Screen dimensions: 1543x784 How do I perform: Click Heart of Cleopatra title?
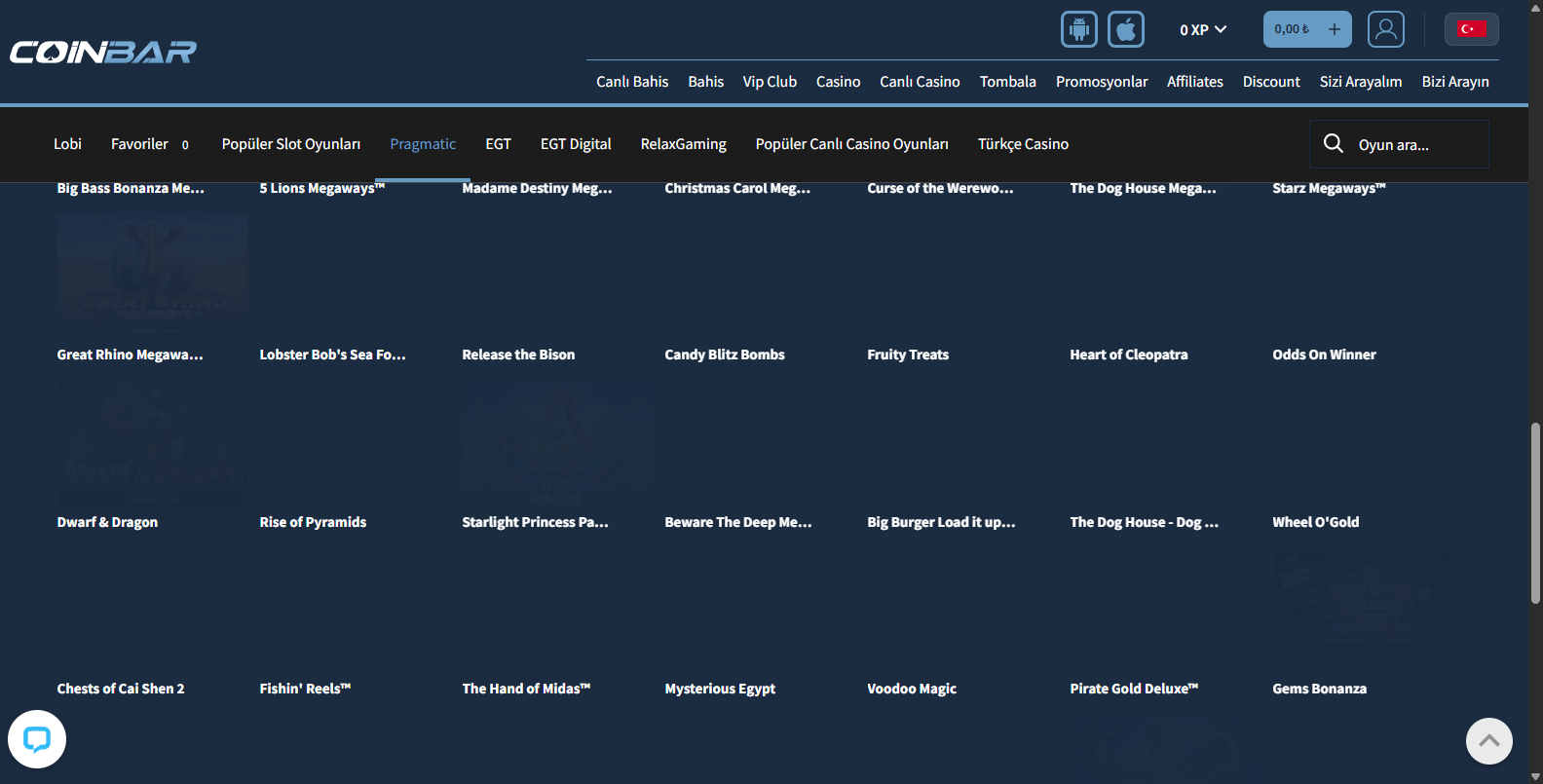(1129, 355)
